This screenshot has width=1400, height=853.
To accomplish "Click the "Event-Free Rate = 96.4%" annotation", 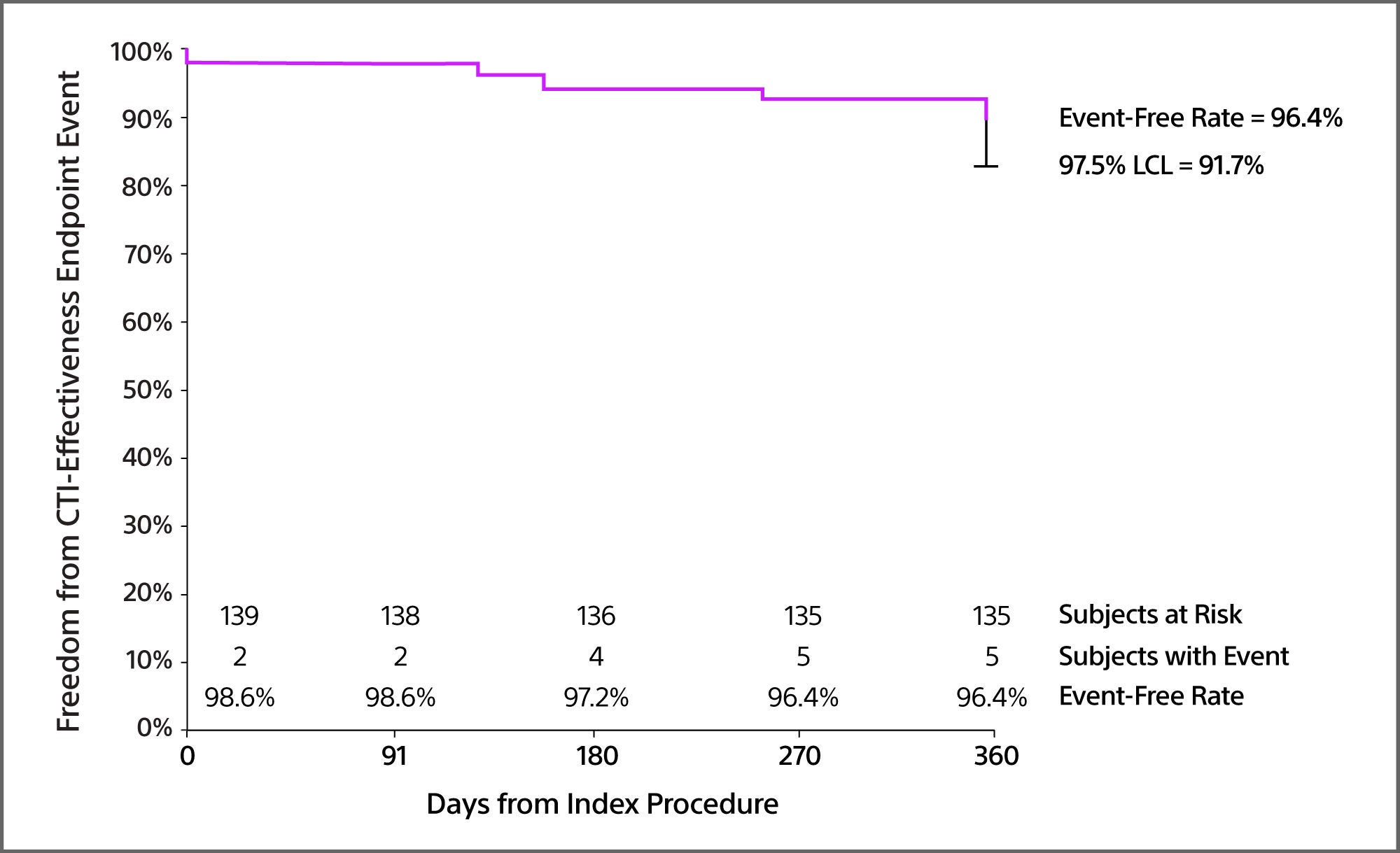I will tap(1200, 118).
